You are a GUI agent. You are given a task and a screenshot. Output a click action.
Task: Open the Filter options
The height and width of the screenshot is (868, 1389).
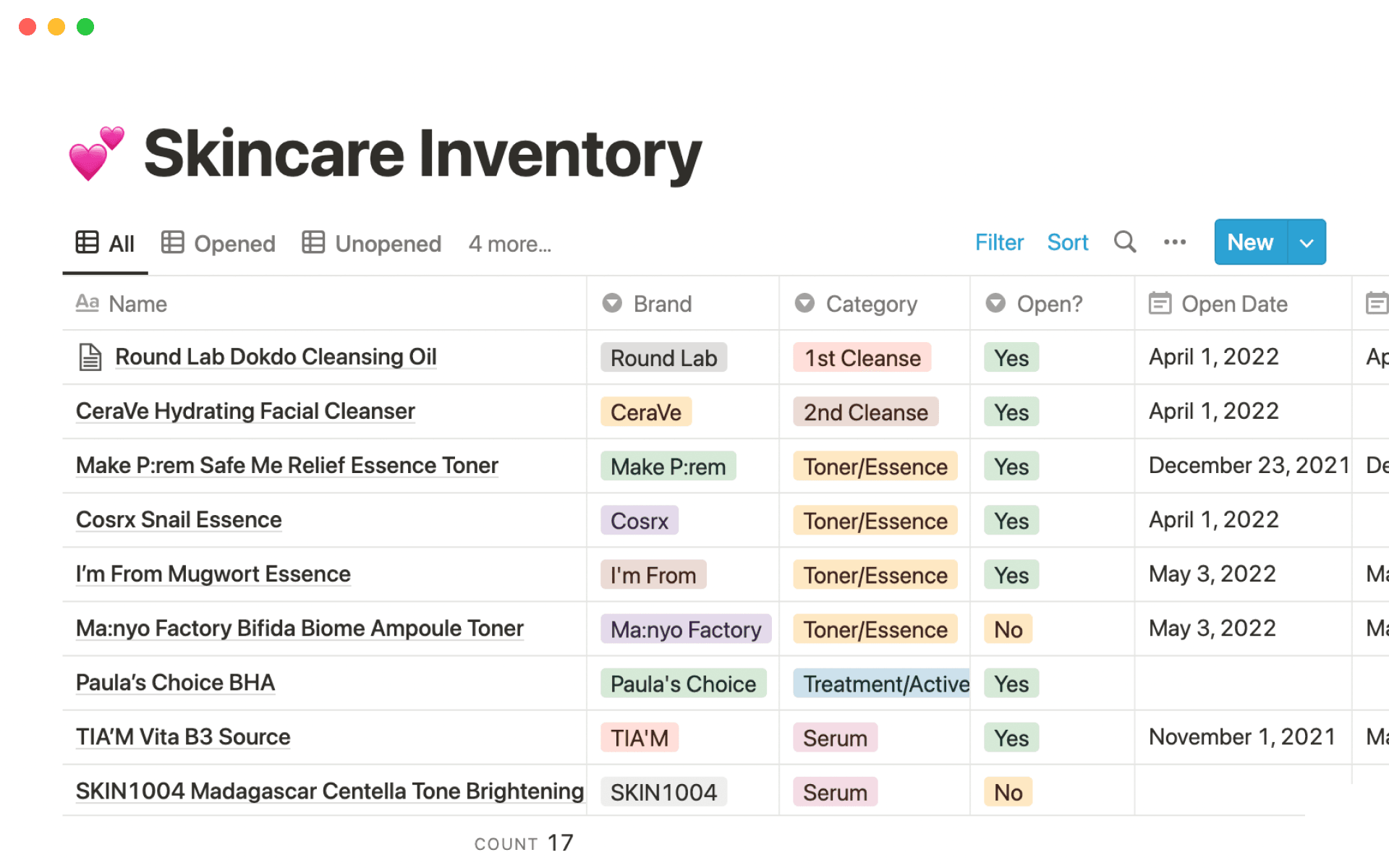[x=999, y=242]
